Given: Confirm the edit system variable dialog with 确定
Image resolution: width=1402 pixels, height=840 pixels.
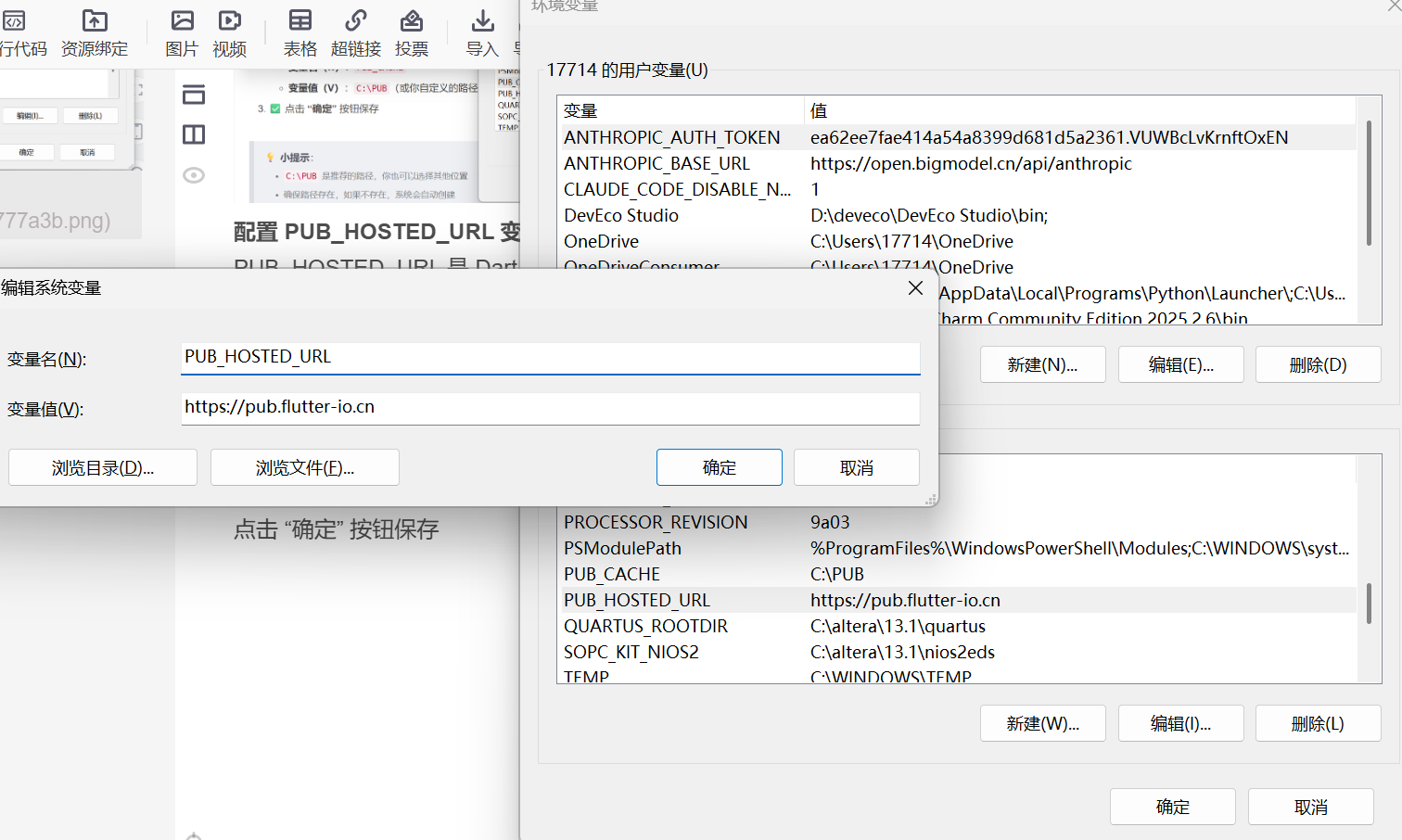Looking at the screenshot, I should tap(720, 467).
